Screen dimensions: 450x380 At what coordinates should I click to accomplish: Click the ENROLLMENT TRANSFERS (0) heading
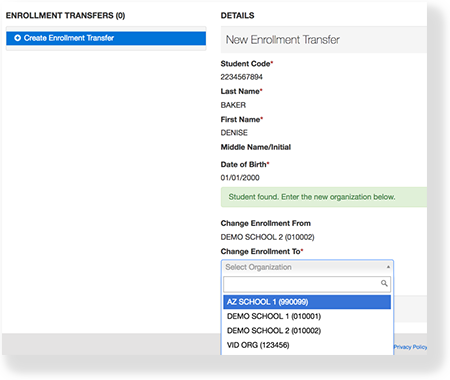65,16
